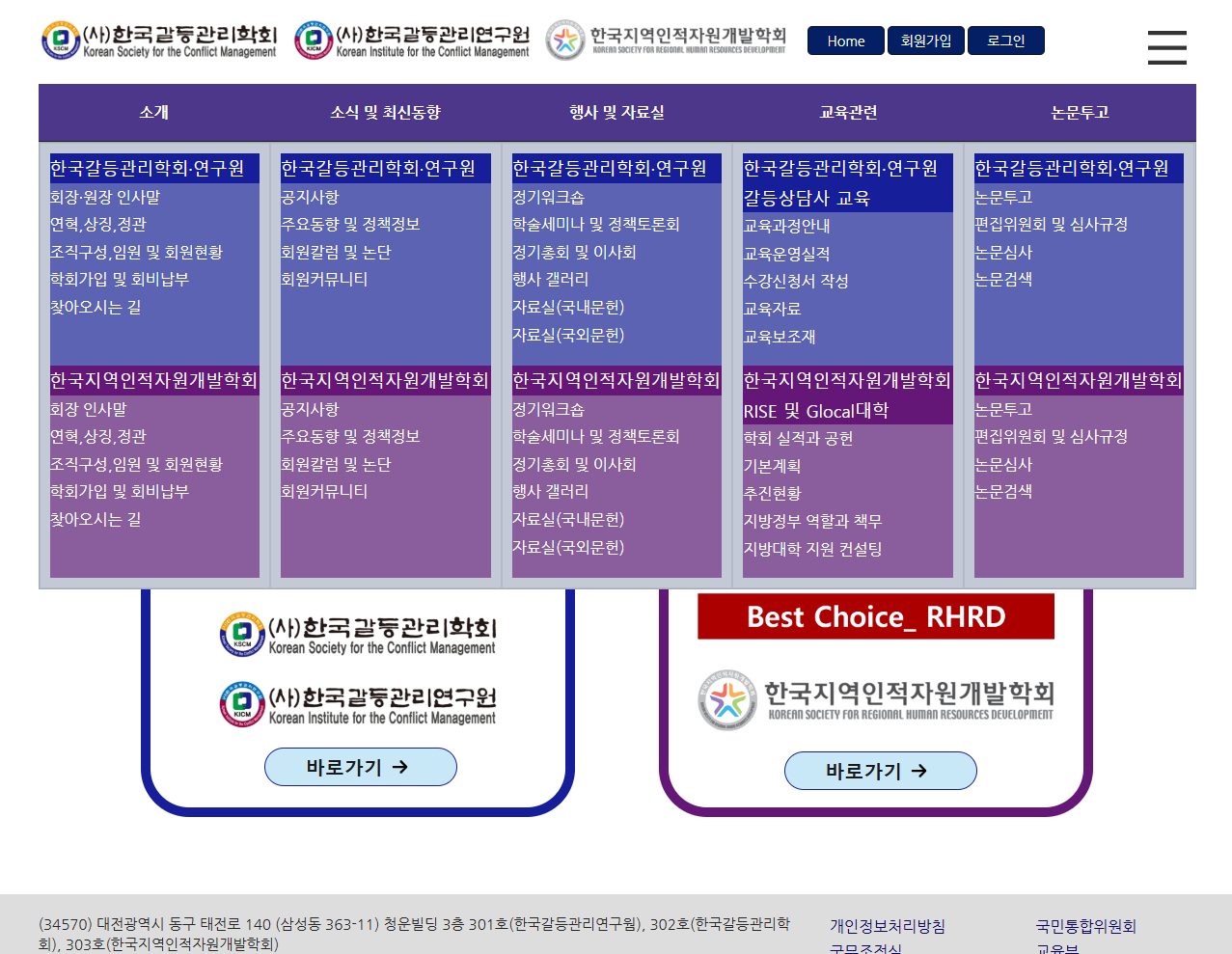1232x954 pixels.
Task: Click the RHRD logo inside the purple card
Action: coord(876,700)
